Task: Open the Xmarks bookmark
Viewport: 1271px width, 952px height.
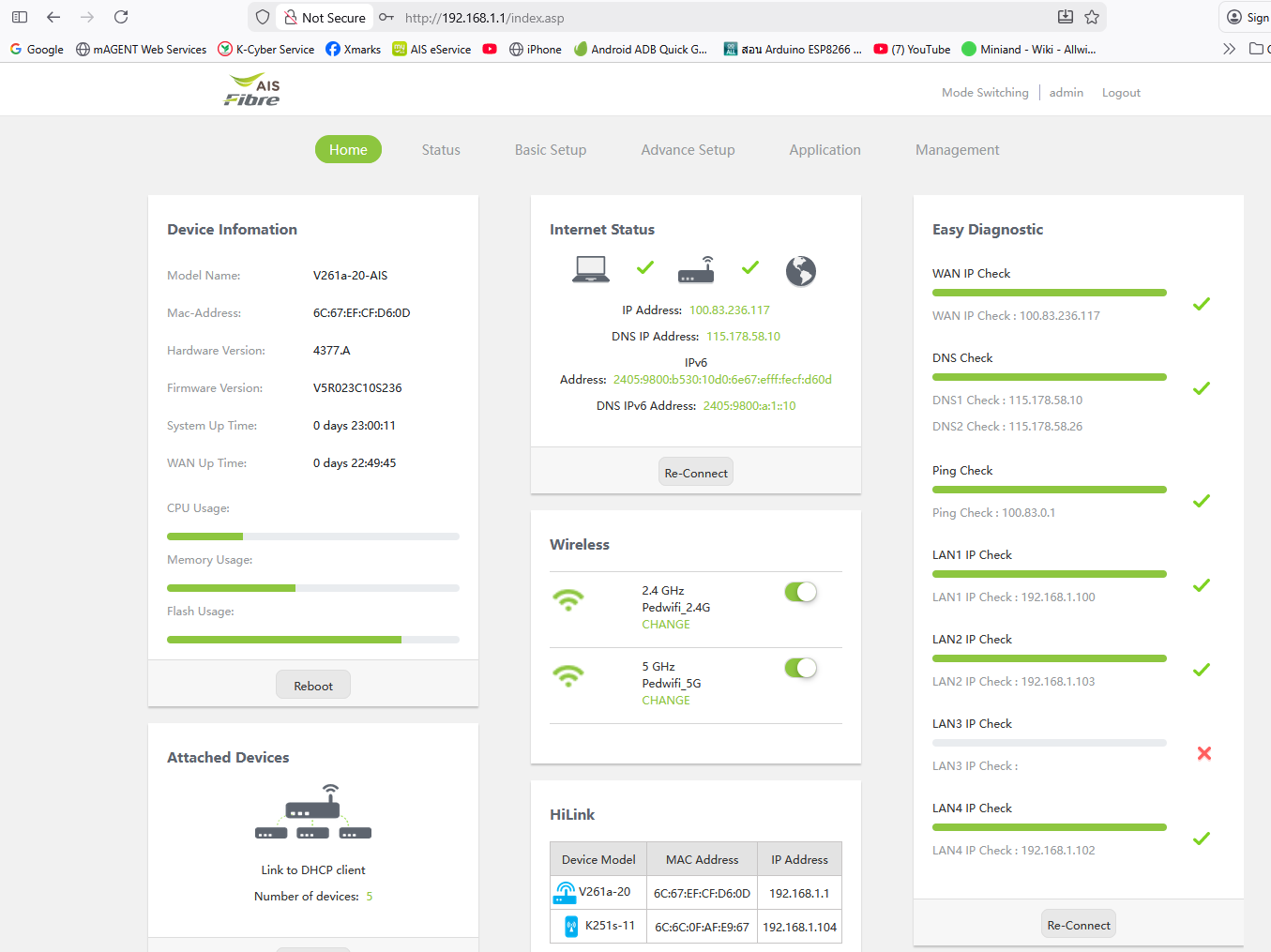Action: coord(353,49)
